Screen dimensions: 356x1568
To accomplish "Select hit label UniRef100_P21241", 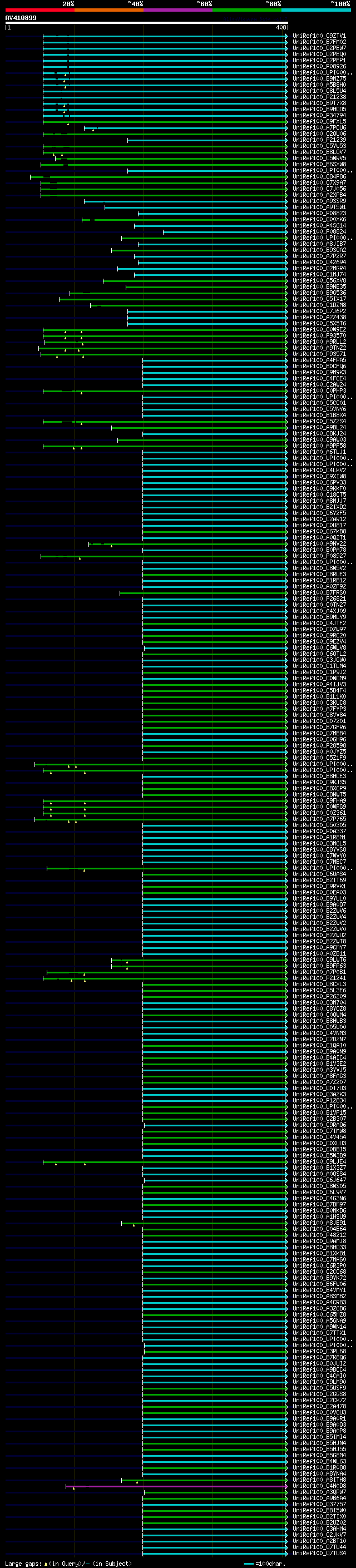I will [x=319, y=977].
